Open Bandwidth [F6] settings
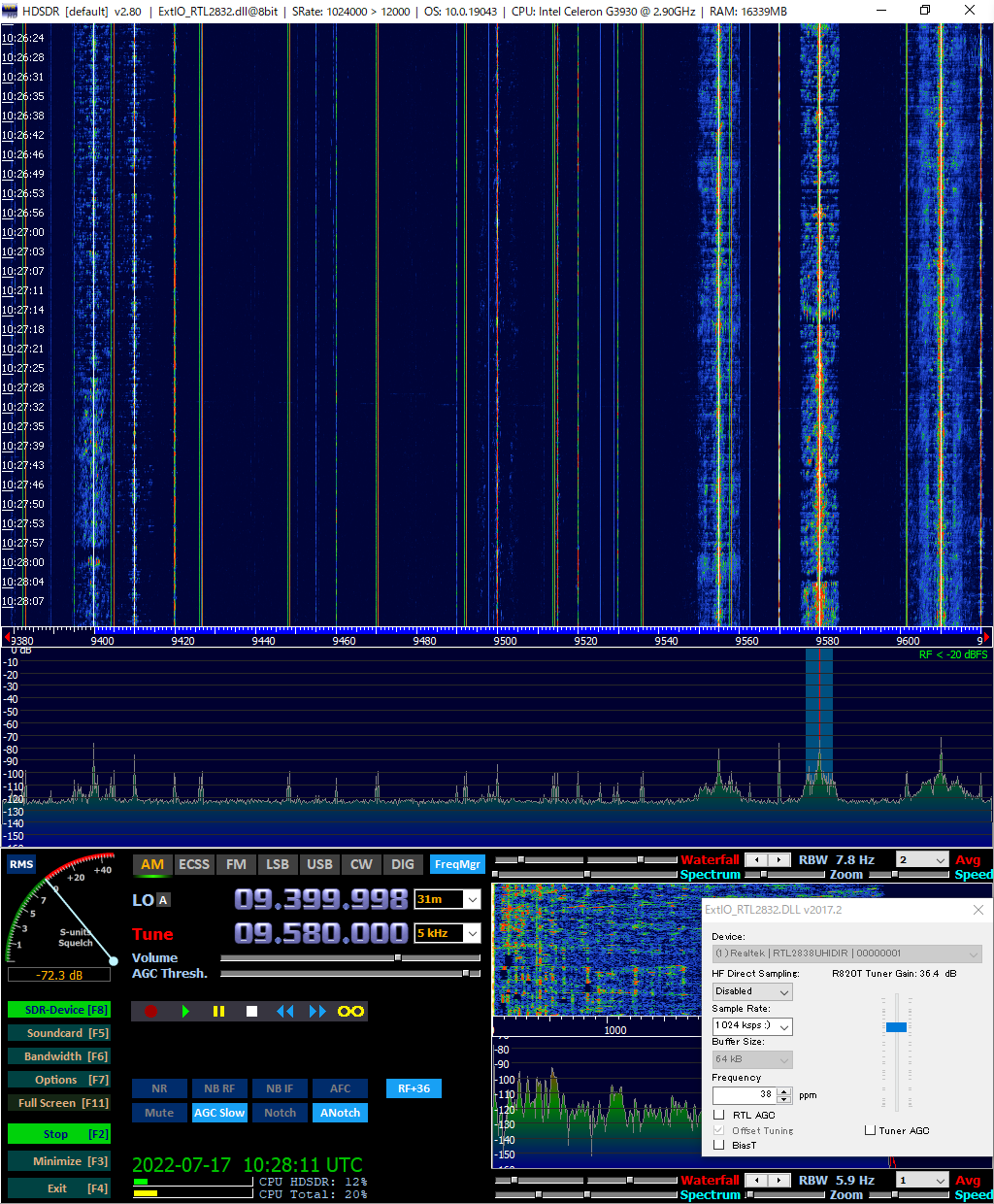The height and width of the screenshot is (1204, 994). (x=59, y=1056)
